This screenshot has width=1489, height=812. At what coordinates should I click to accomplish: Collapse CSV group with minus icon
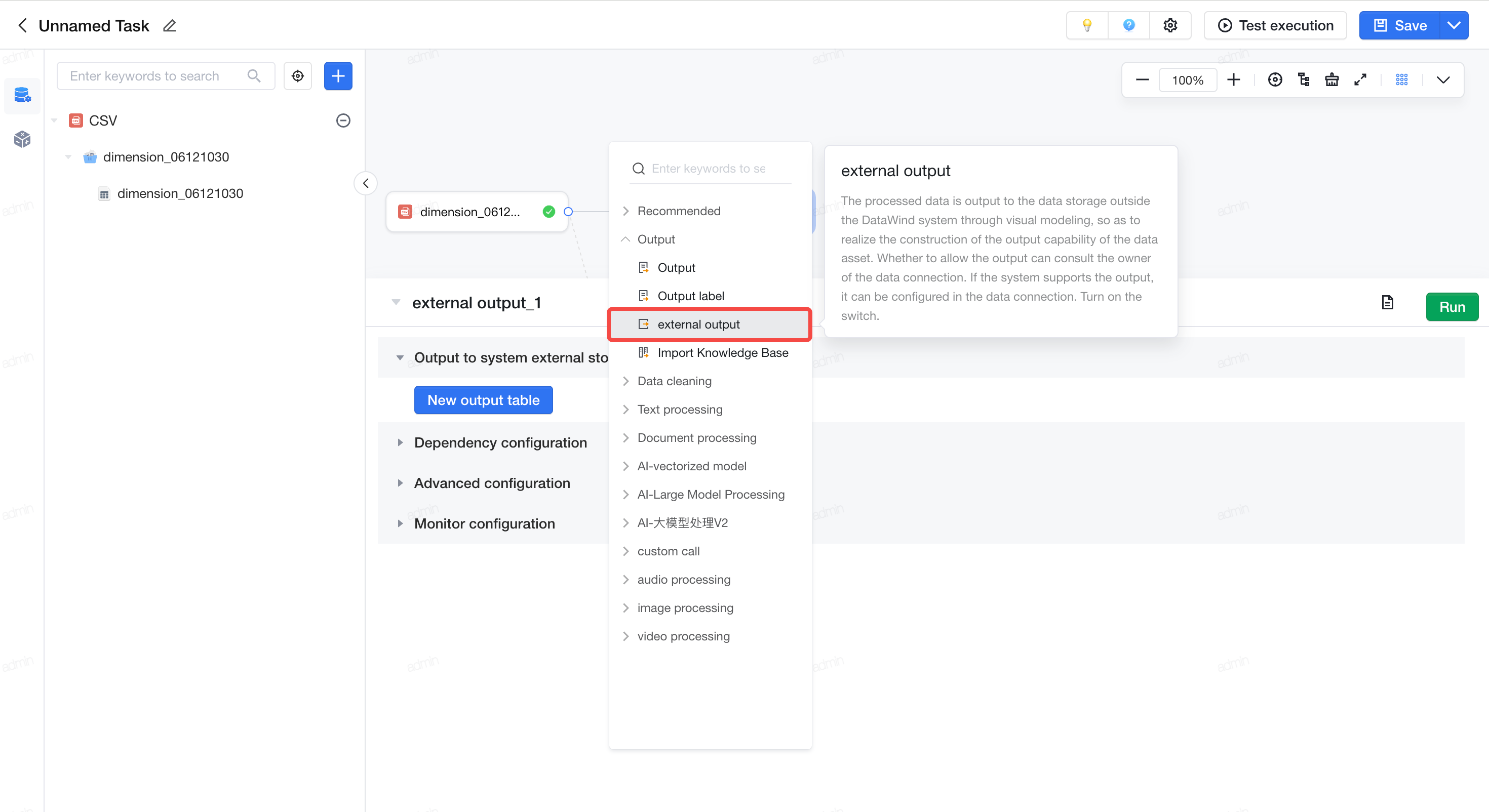coord(343,120)
